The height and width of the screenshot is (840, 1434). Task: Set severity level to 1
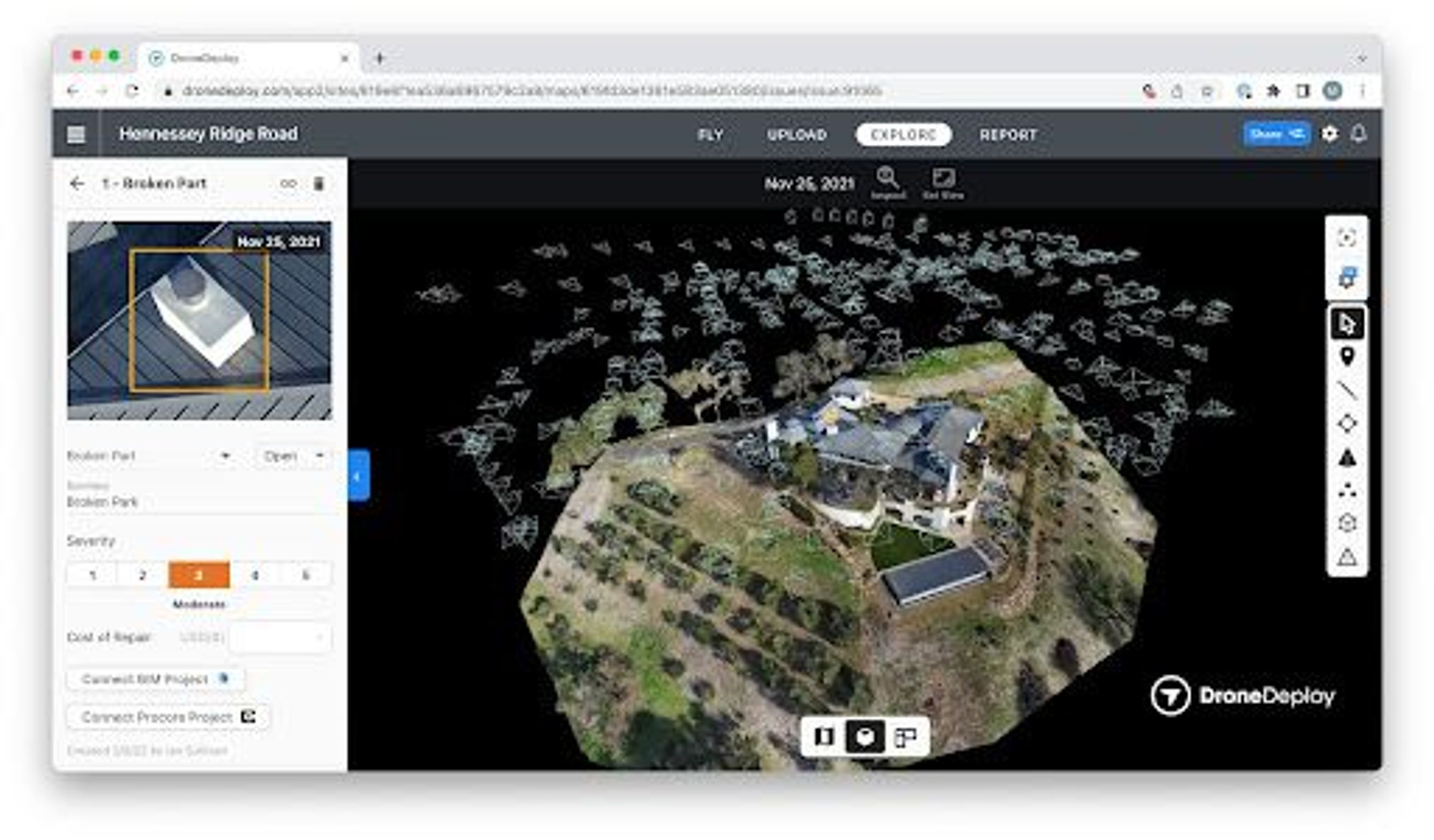click(92, 576)
